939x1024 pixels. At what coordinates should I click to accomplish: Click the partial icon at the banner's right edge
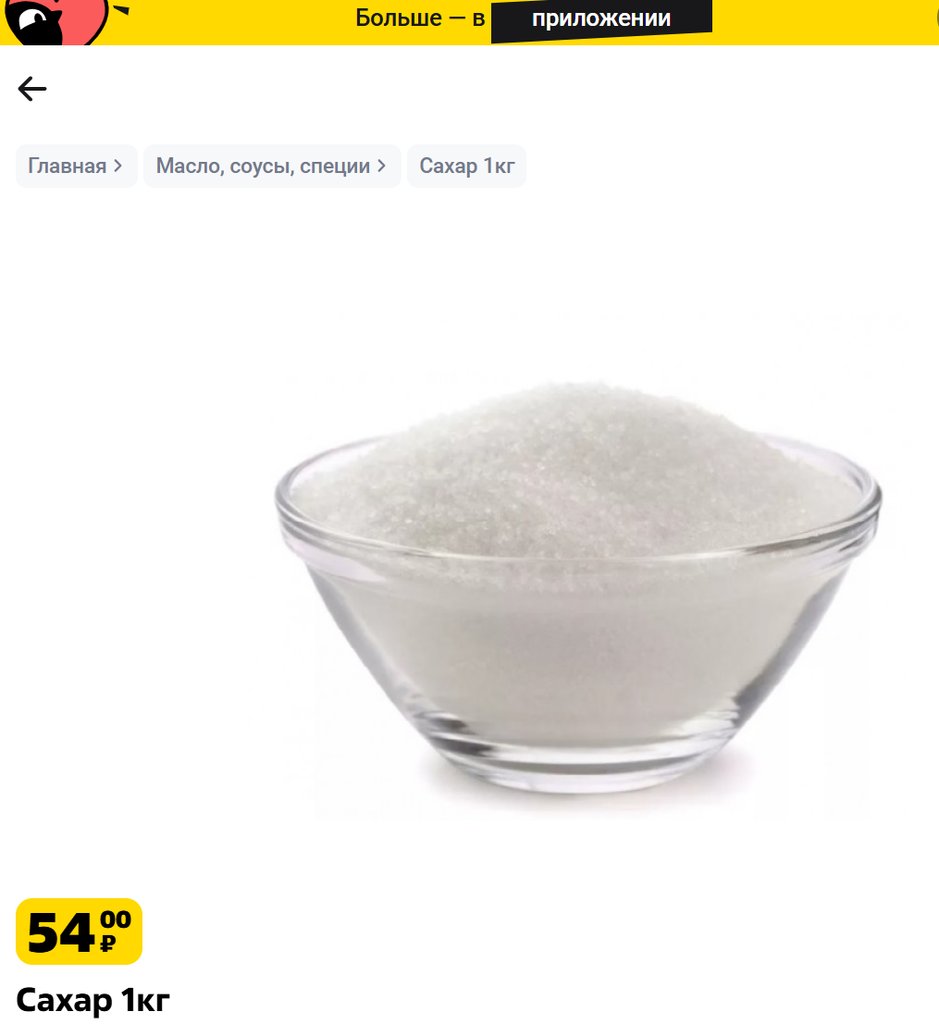936,18
